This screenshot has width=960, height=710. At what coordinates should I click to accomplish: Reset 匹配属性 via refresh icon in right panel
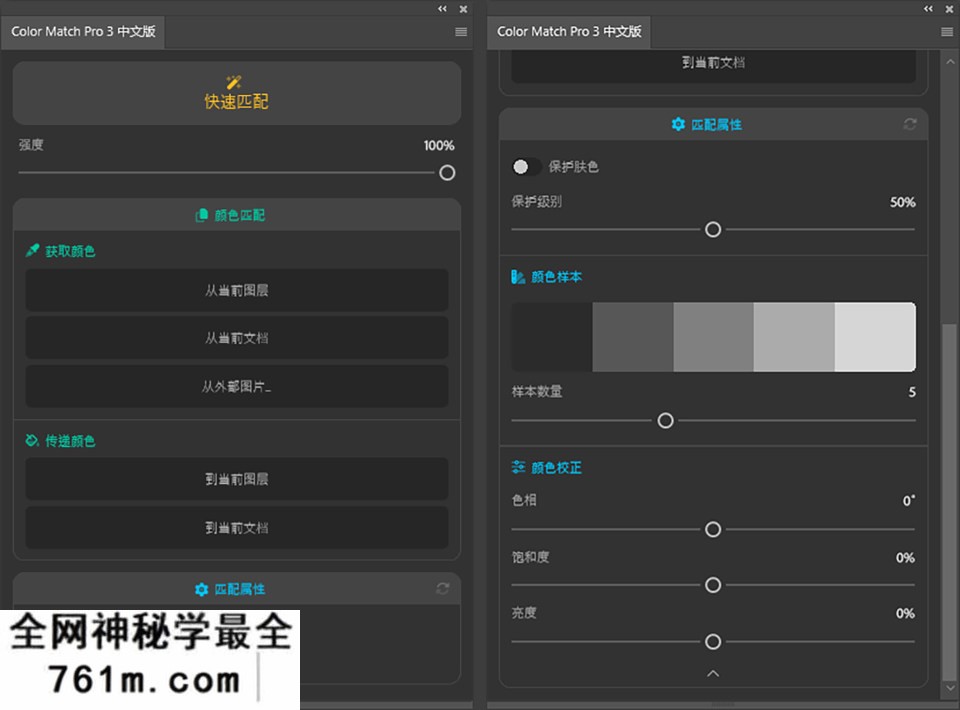tap(910, 124)
